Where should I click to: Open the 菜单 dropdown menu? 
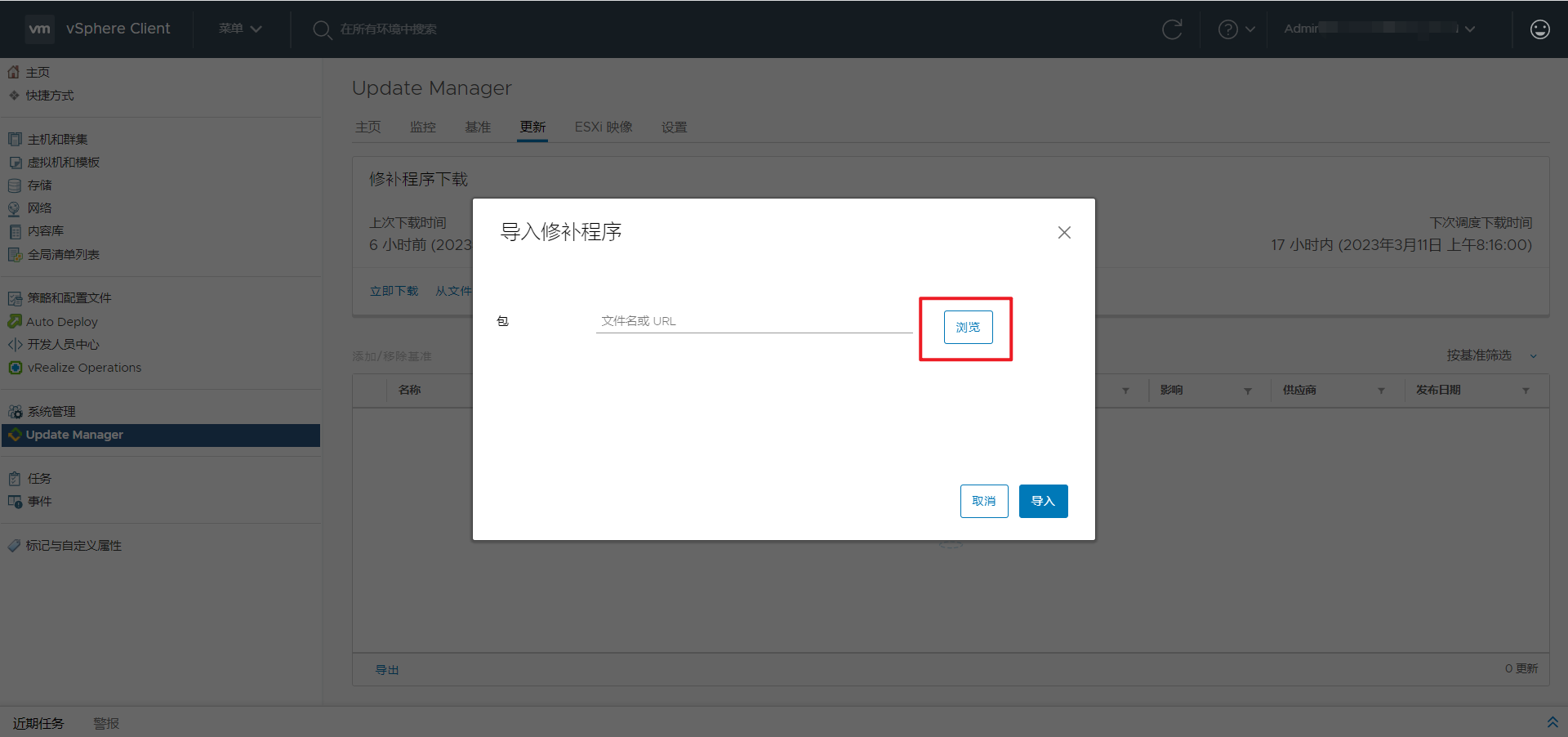(240, 29)
